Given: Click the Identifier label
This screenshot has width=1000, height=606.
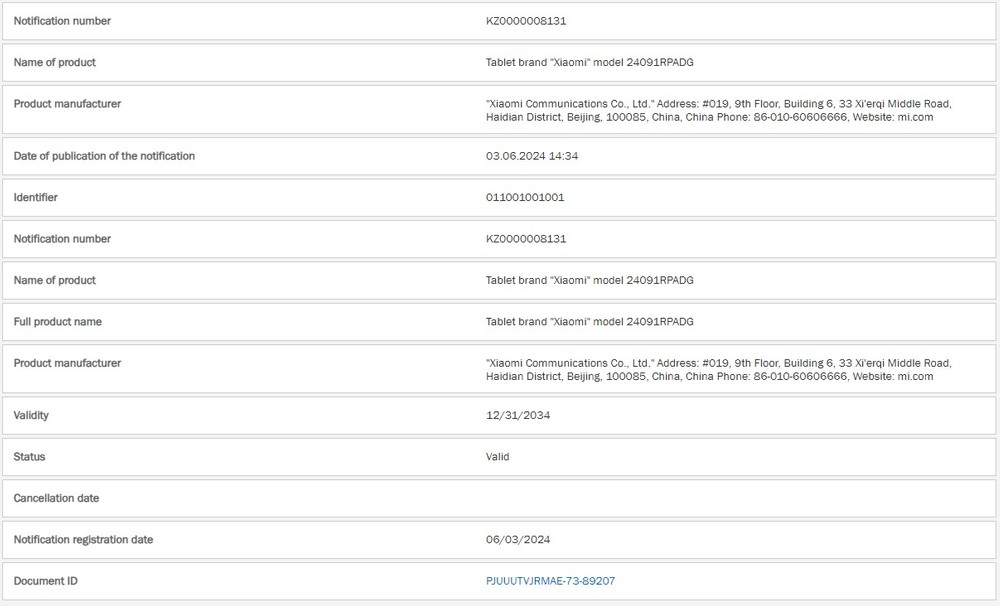Looking at the screenshot, I should click(35, 198).
